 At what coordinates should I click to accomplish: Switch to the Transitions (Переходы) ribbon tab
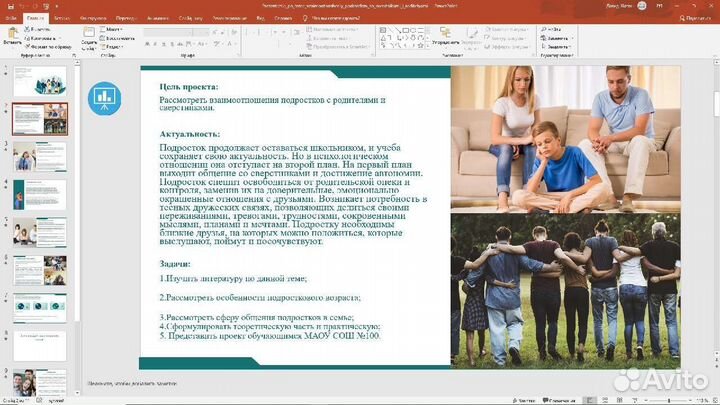pos(126,18)
